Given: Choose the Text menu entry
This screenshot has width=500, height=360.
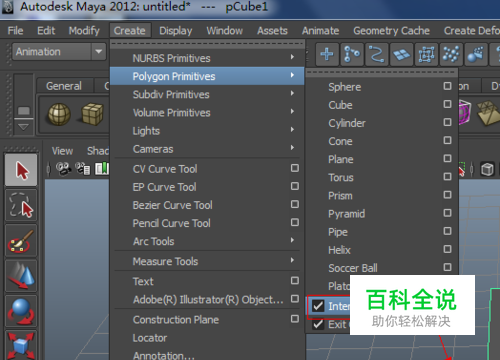Looking at the screenshot, I should click(x=143, y=281).
